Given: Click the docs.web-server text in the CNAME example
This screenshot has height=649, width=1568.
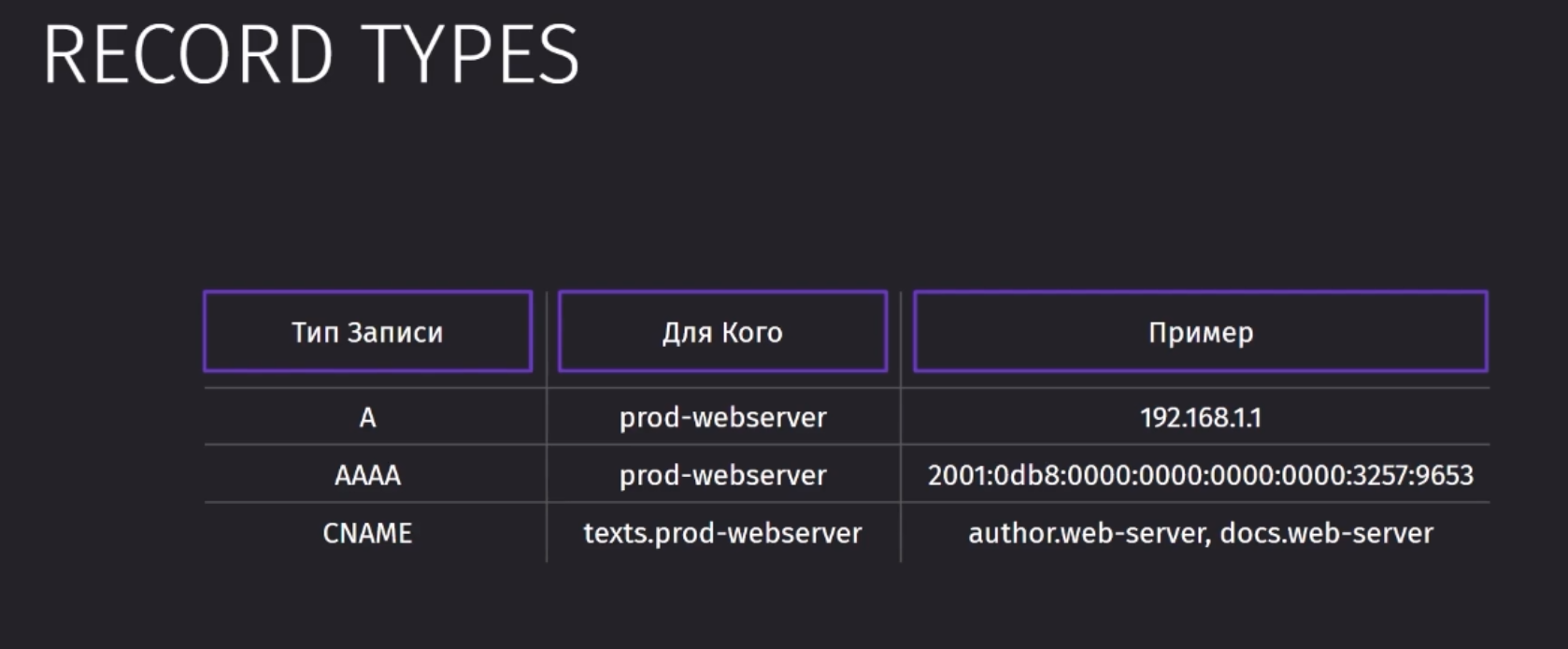Looking at the screenshot, I should (1326, 533).
